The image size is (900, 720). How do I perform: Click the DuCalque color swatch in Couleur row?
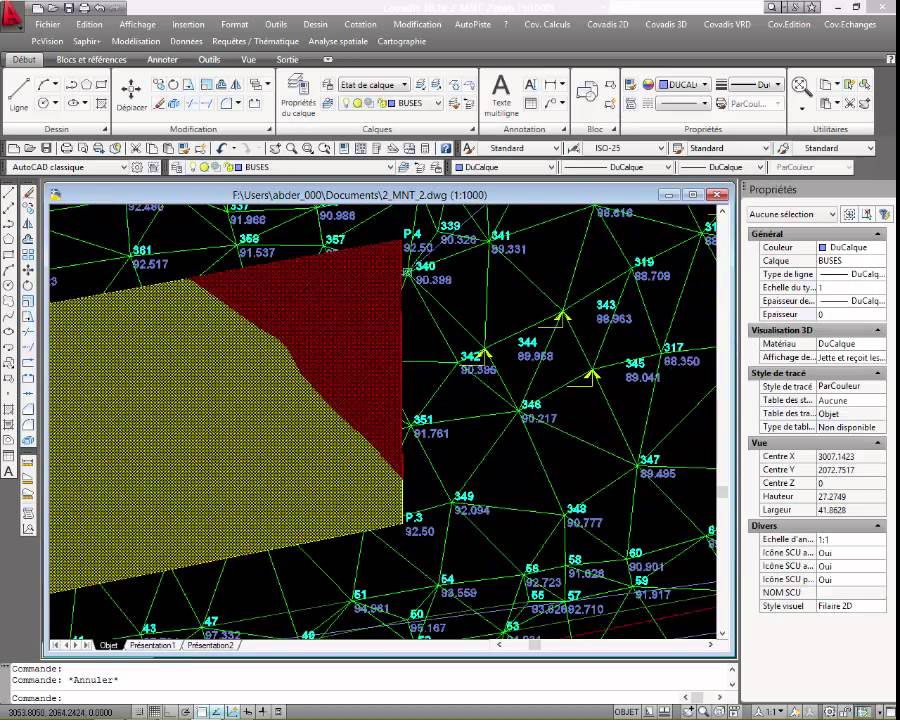823,247
